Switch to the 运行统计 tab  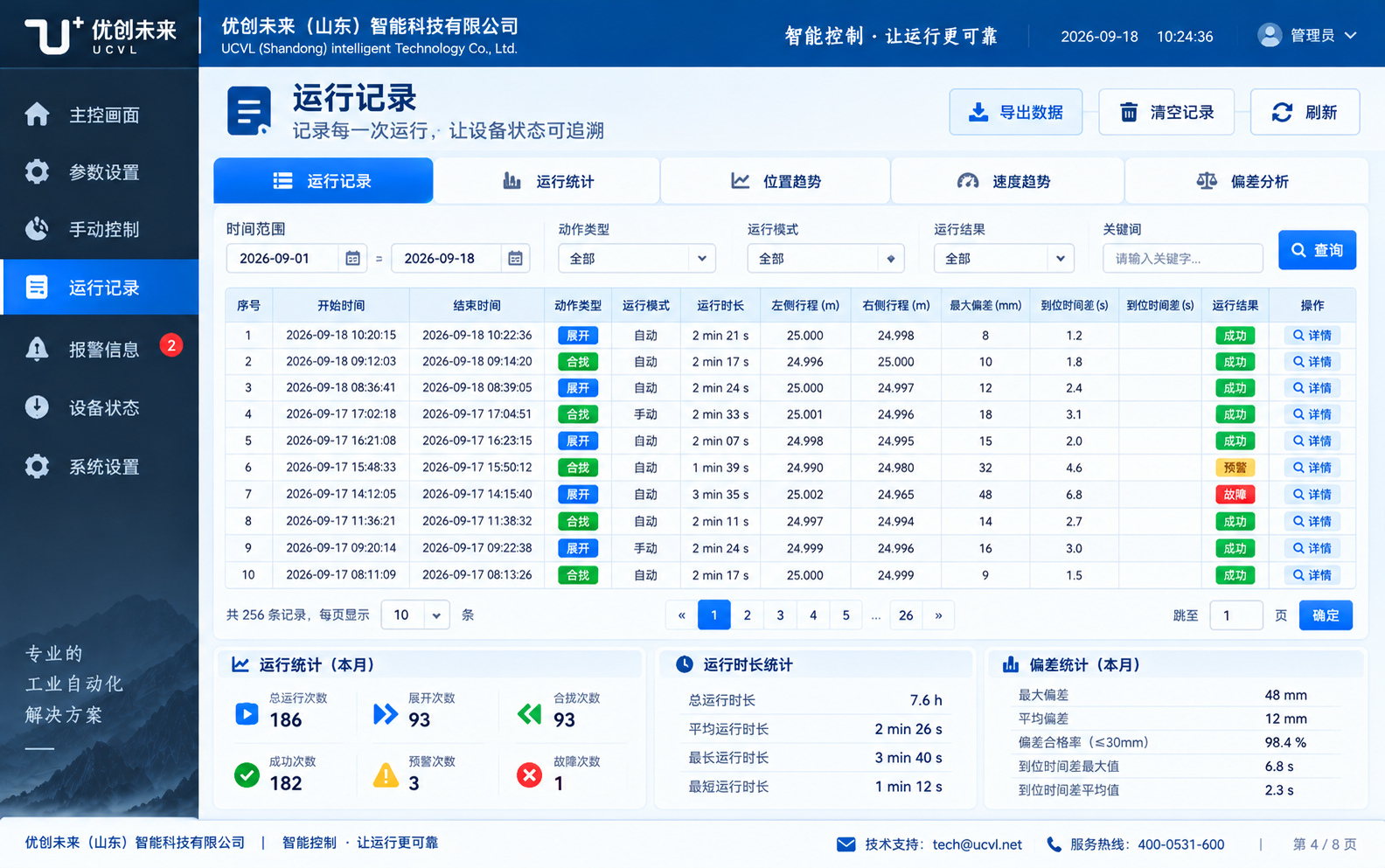click(x=547, y=181)
